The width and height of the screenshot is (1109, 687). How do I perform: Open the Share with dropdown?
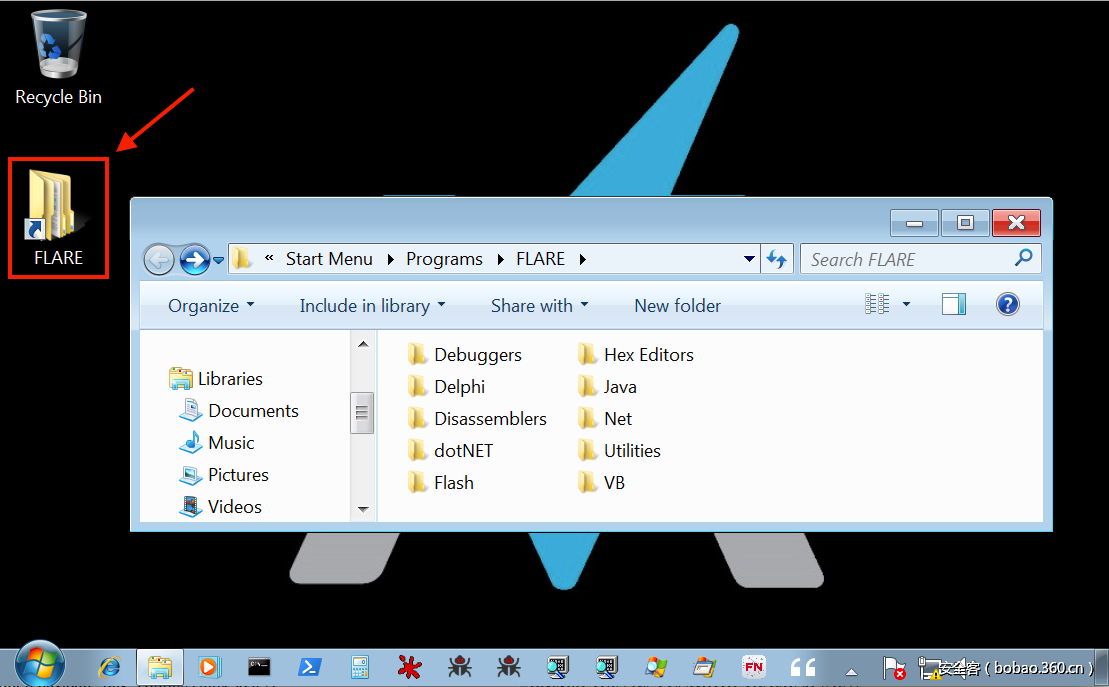[539, 306]
